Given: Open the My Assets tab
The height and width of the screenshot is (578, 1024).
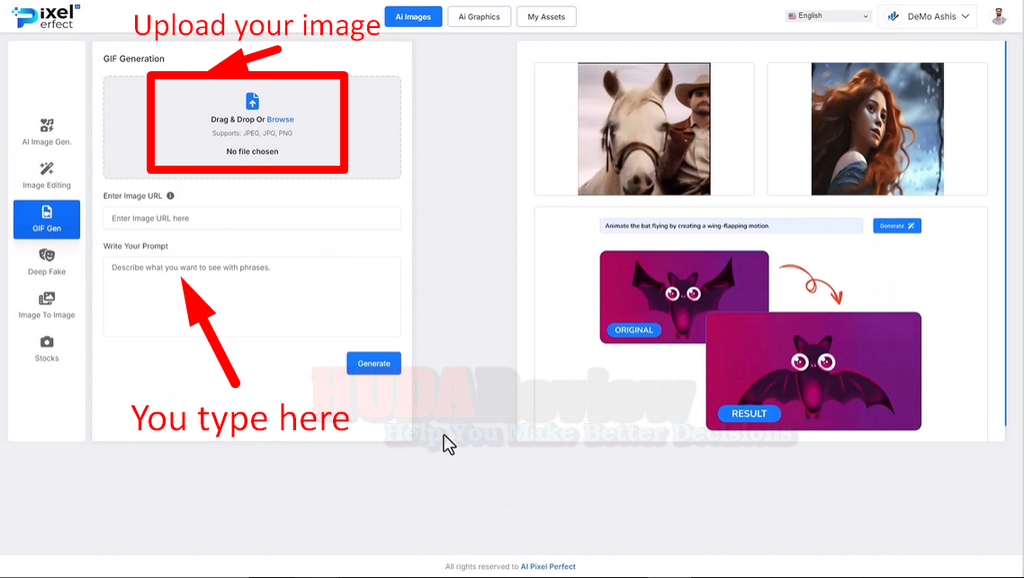Looking at the screenshot, I should [546, 16].
